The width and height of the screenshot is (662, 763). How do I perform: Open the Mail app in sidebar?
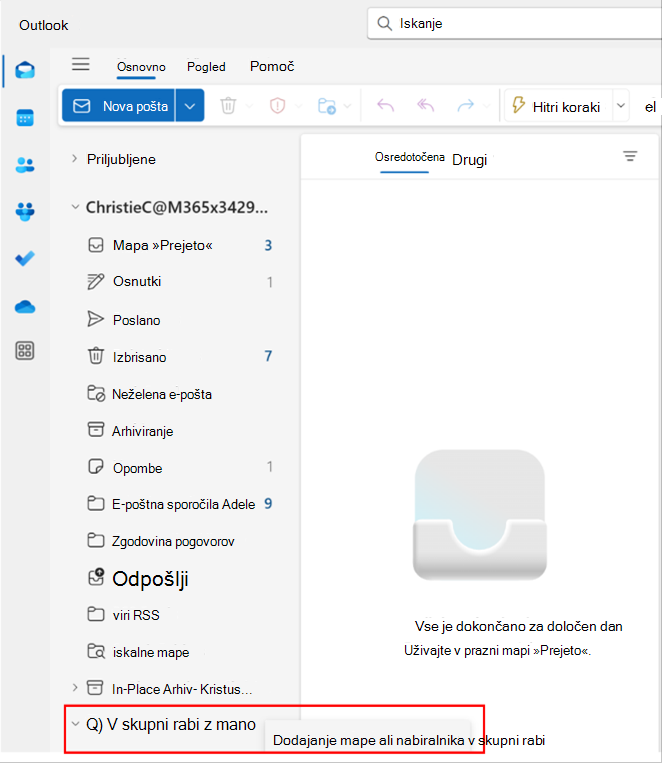tap(25, 71)
